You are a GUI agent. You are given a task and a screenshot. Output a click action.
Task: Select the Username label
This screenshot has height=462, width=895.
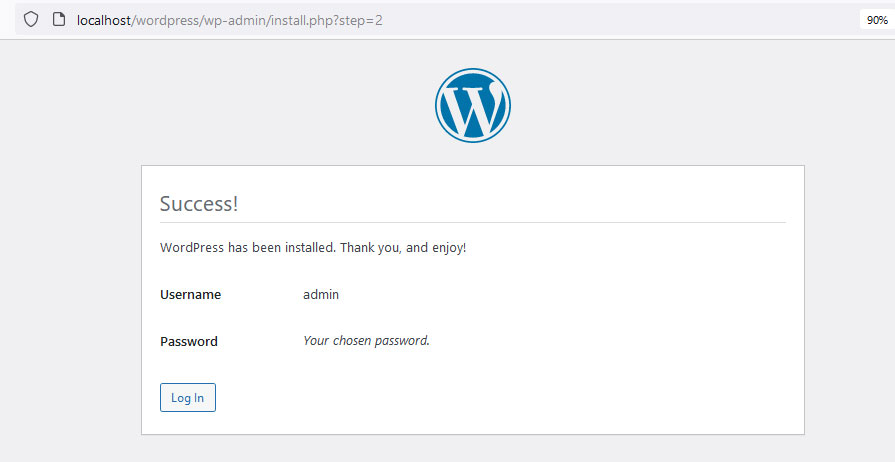pyautogui.click(x=190, y=295)
